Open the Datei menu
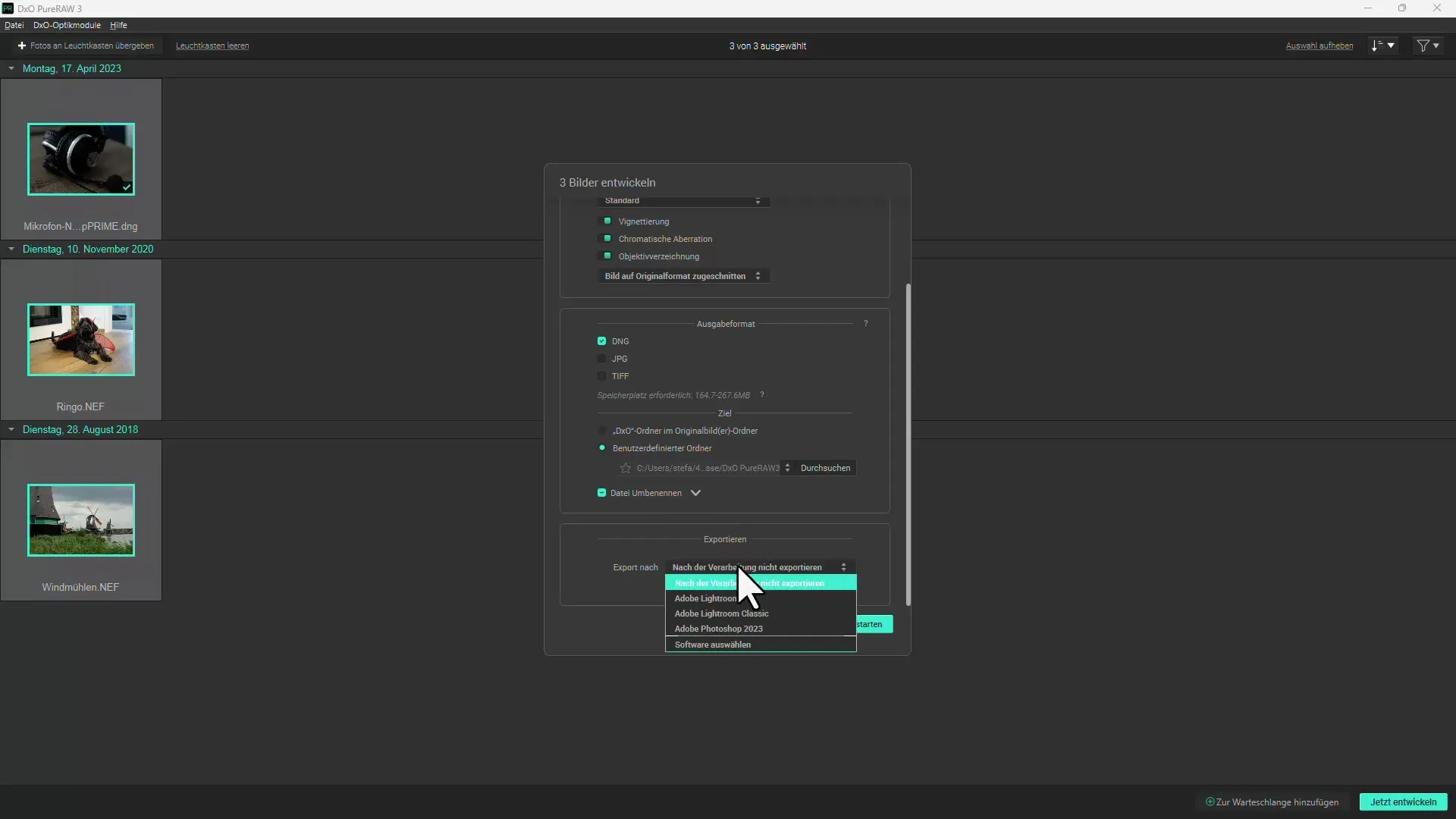 tap(14, 25)
